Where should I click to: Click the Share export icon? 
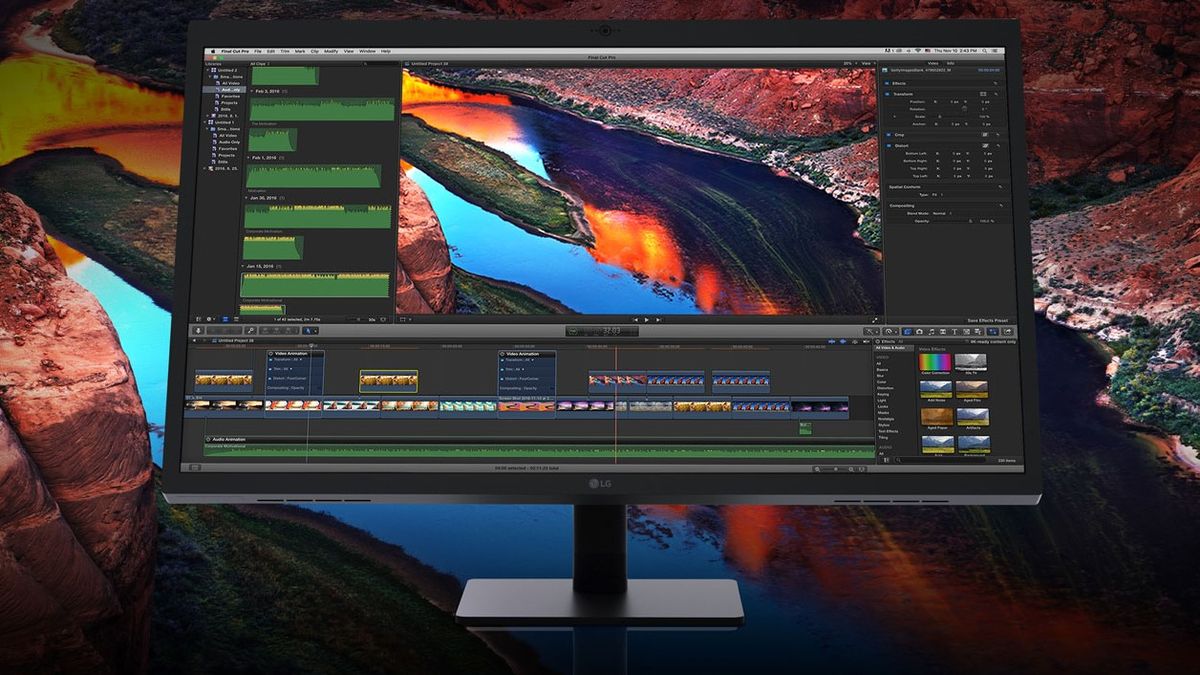[1008, 331]
